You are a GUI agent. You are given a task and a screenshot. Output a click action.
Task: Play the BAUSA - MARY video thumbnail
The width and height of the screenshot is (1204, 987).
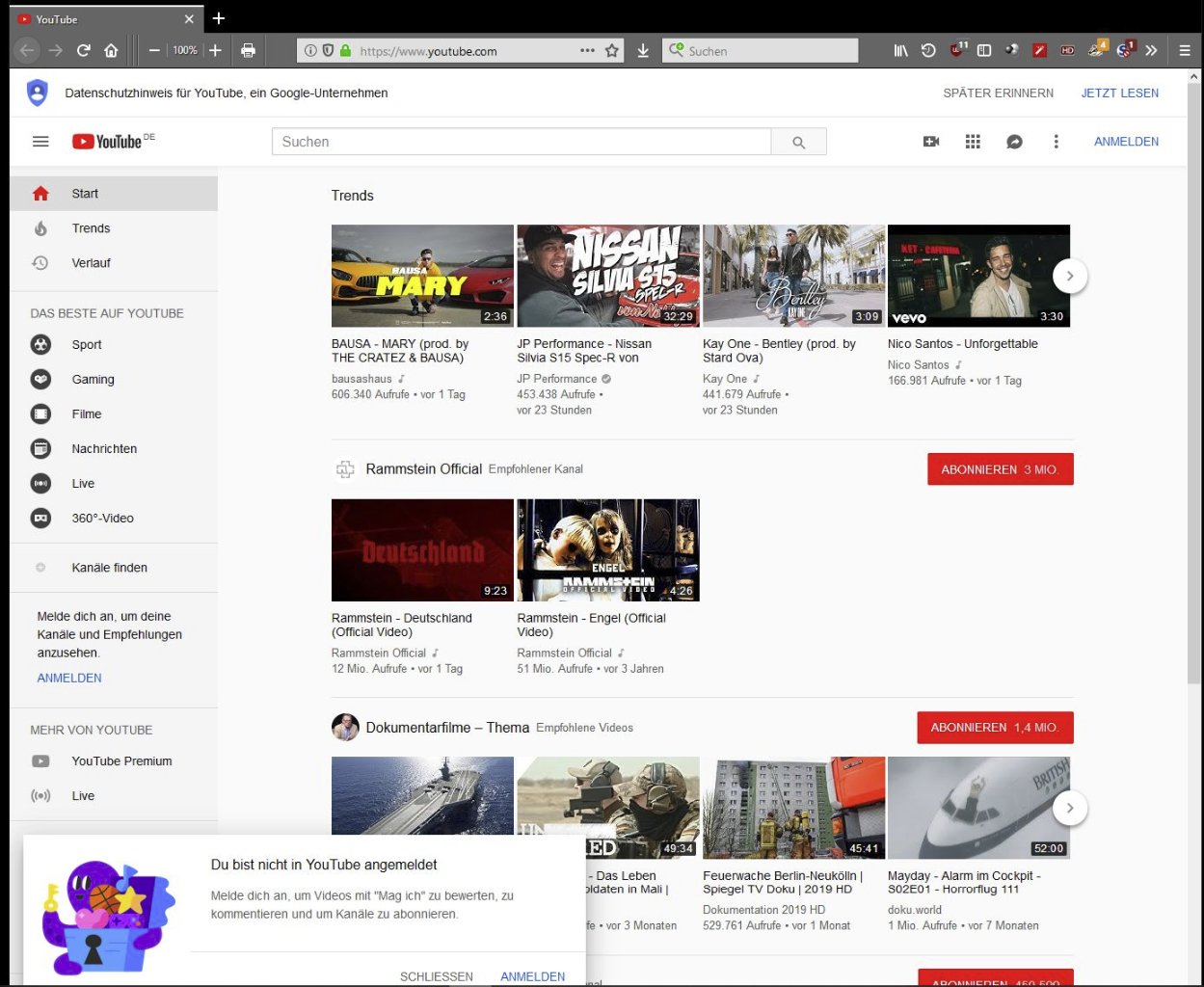click(x=422, y=276)
